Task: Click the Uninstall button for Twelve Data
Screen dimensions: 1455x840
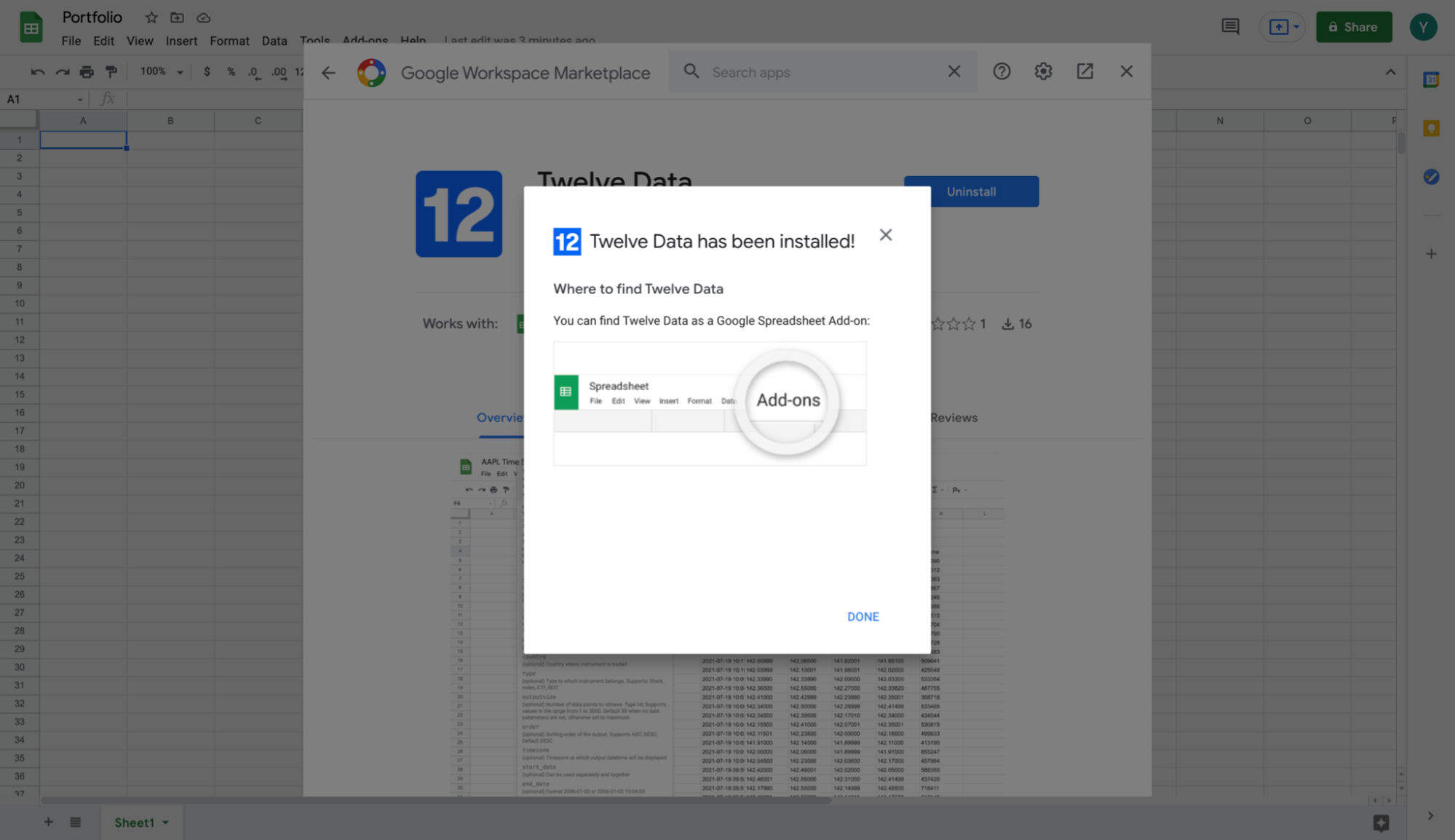Action: pos(971,191)
